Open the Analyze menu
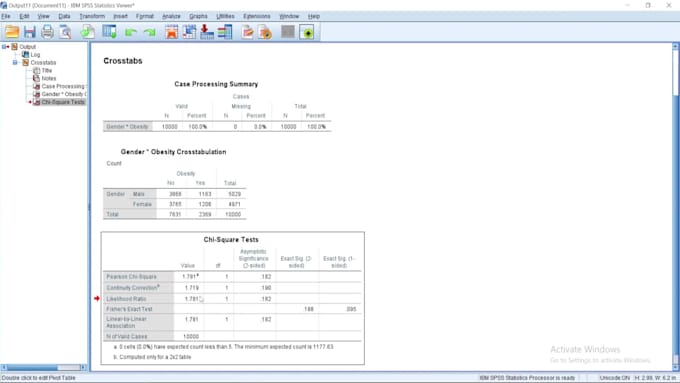Image resolution: width=680 pixels, height=383 pixels. coord(171,16)
